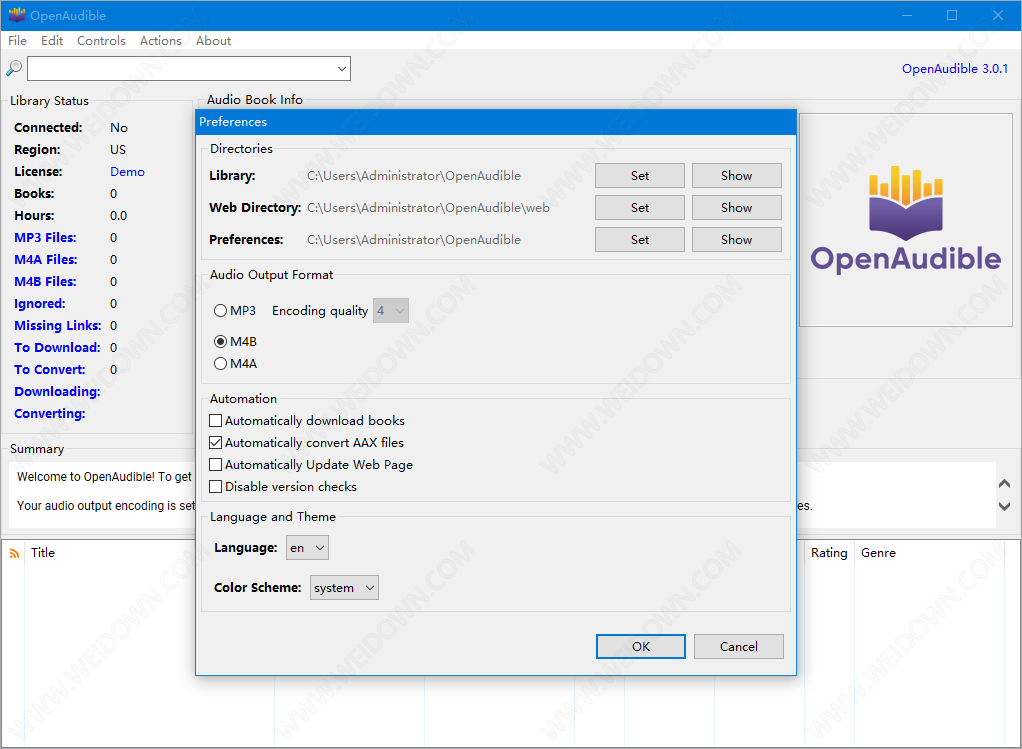This screenshot has width=1022, height=749.
Task: Click the Ignored link
Action: pos(40,304)
